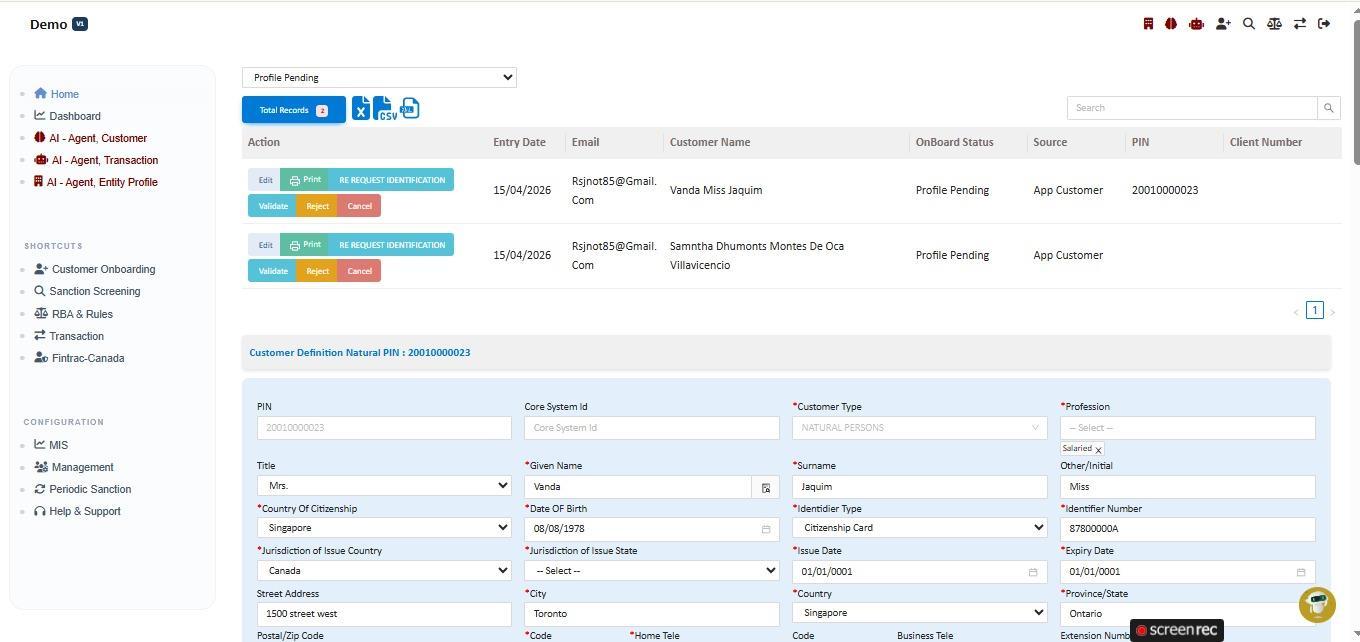Image resolution: width=1360 pixels, height=642 pixels.
Task: Sort table by Customer Name column
Action: point(710,142)
